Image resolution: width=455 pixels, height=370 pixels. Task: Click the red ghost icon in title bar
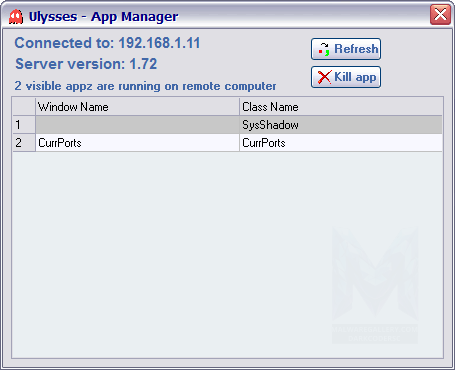[16, 17]
